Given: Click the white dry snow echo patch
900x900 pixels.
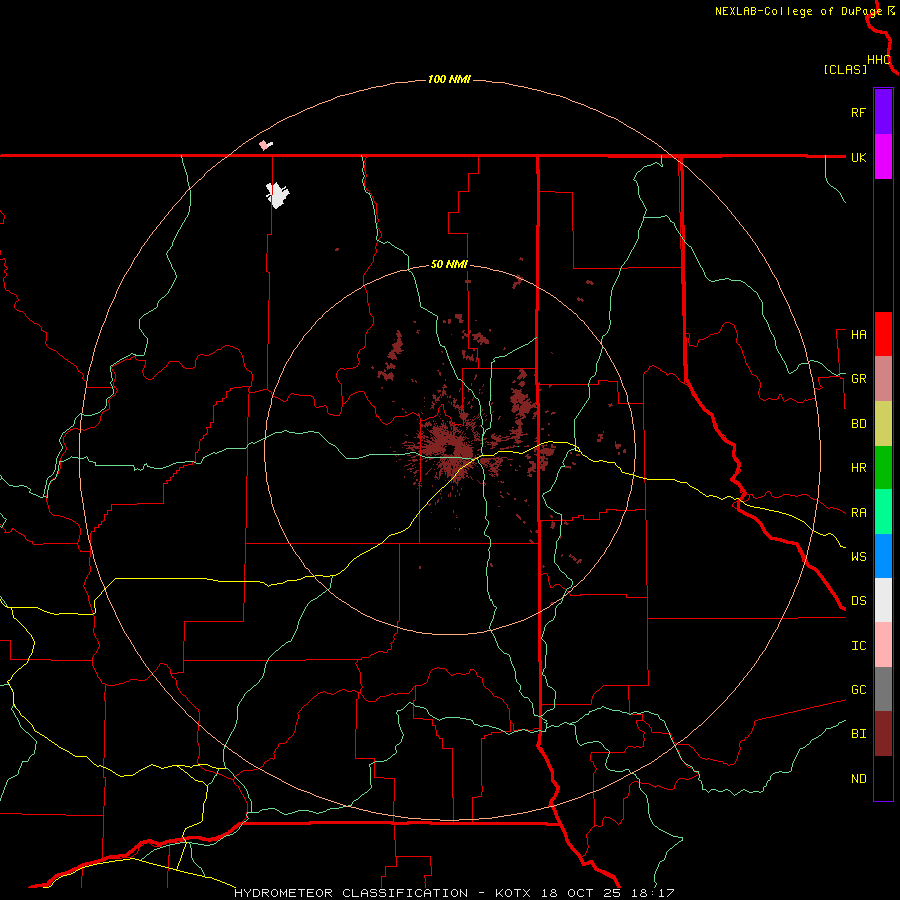Looking at the screenshot, I should click(278, 195).
